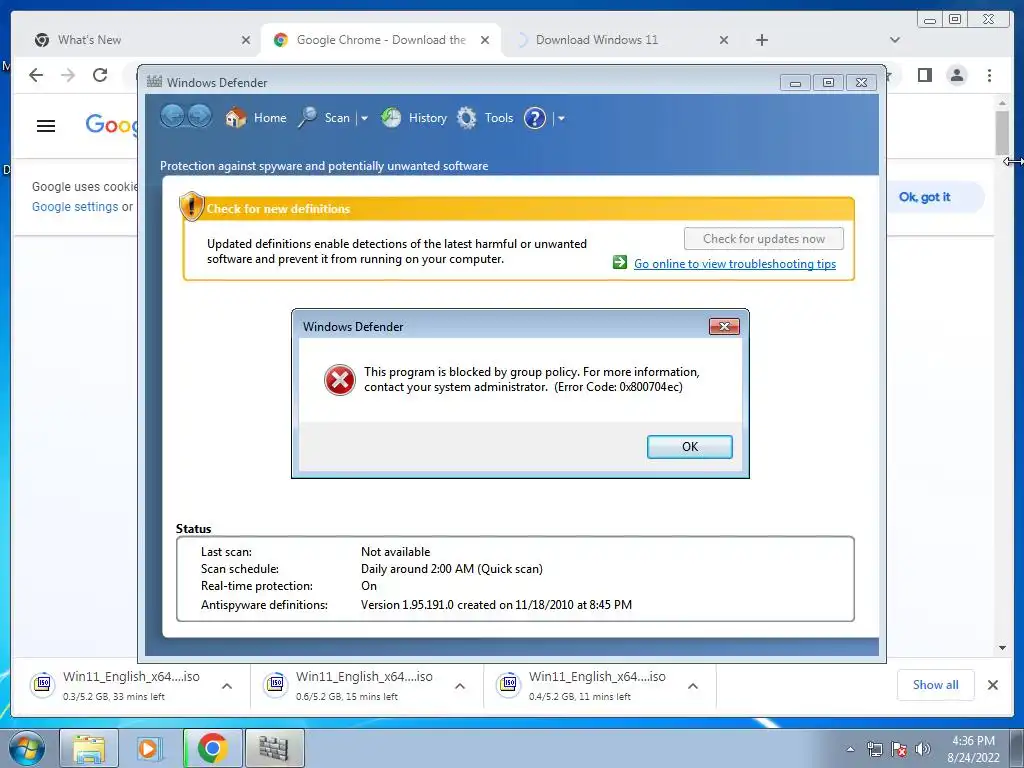Image resolution: width=1024 pixels, height=768 pixels.
Task: Close the Google Chrome download tab
Action: (x=485, y=40)
